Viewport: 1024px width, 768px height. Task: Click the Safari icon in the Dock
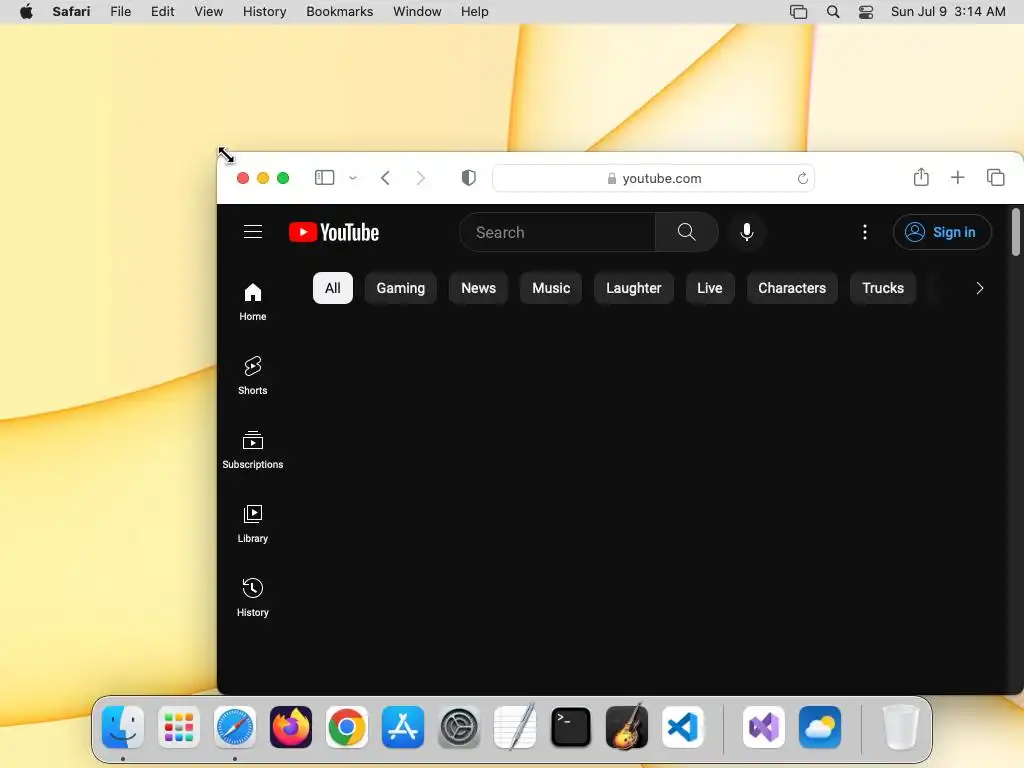pos(235,726)
